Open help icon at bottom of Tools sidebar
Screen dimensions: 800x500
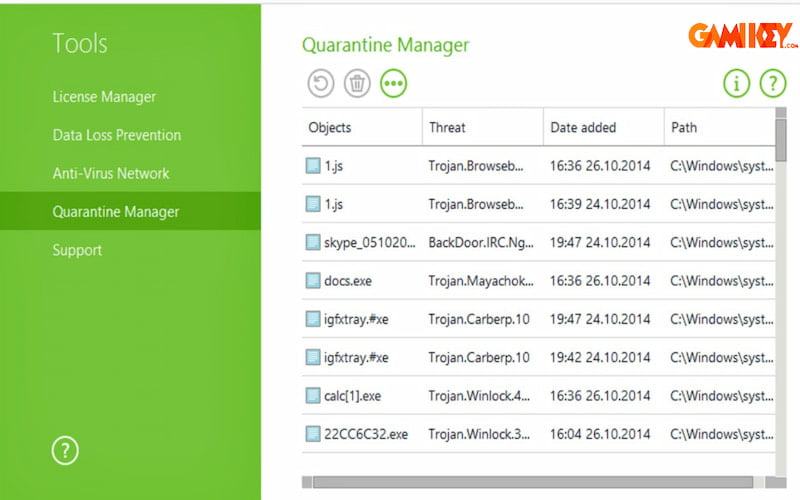pos(65,450)
